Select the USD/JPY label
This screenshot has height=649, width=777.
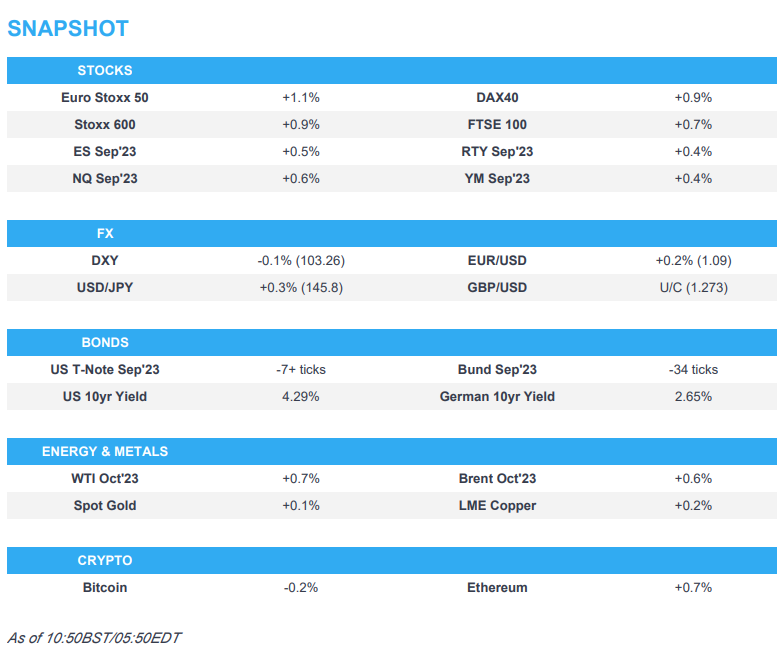click(x=105, y=287)
